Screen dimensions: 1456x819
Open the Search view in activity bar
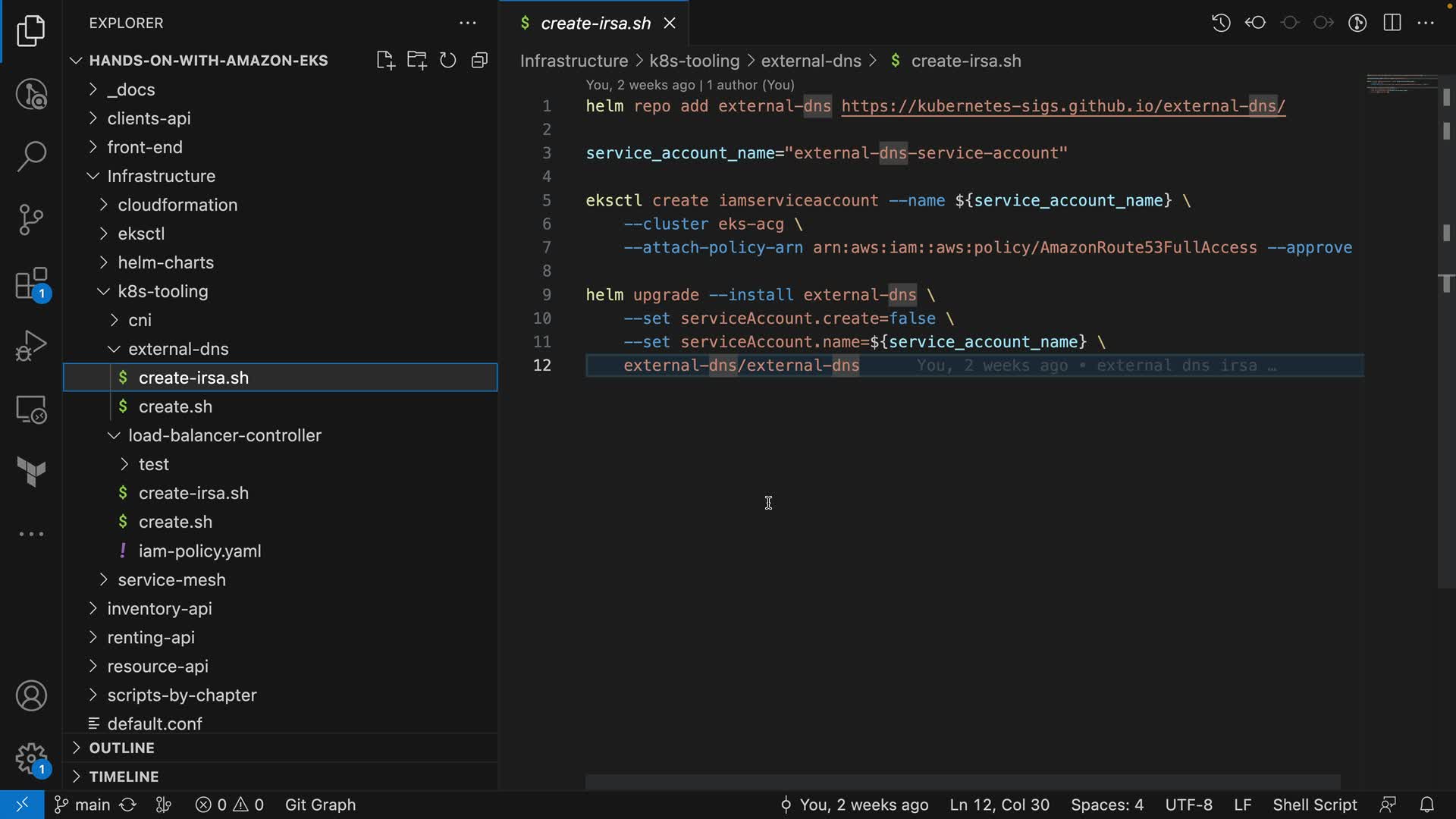31,156
